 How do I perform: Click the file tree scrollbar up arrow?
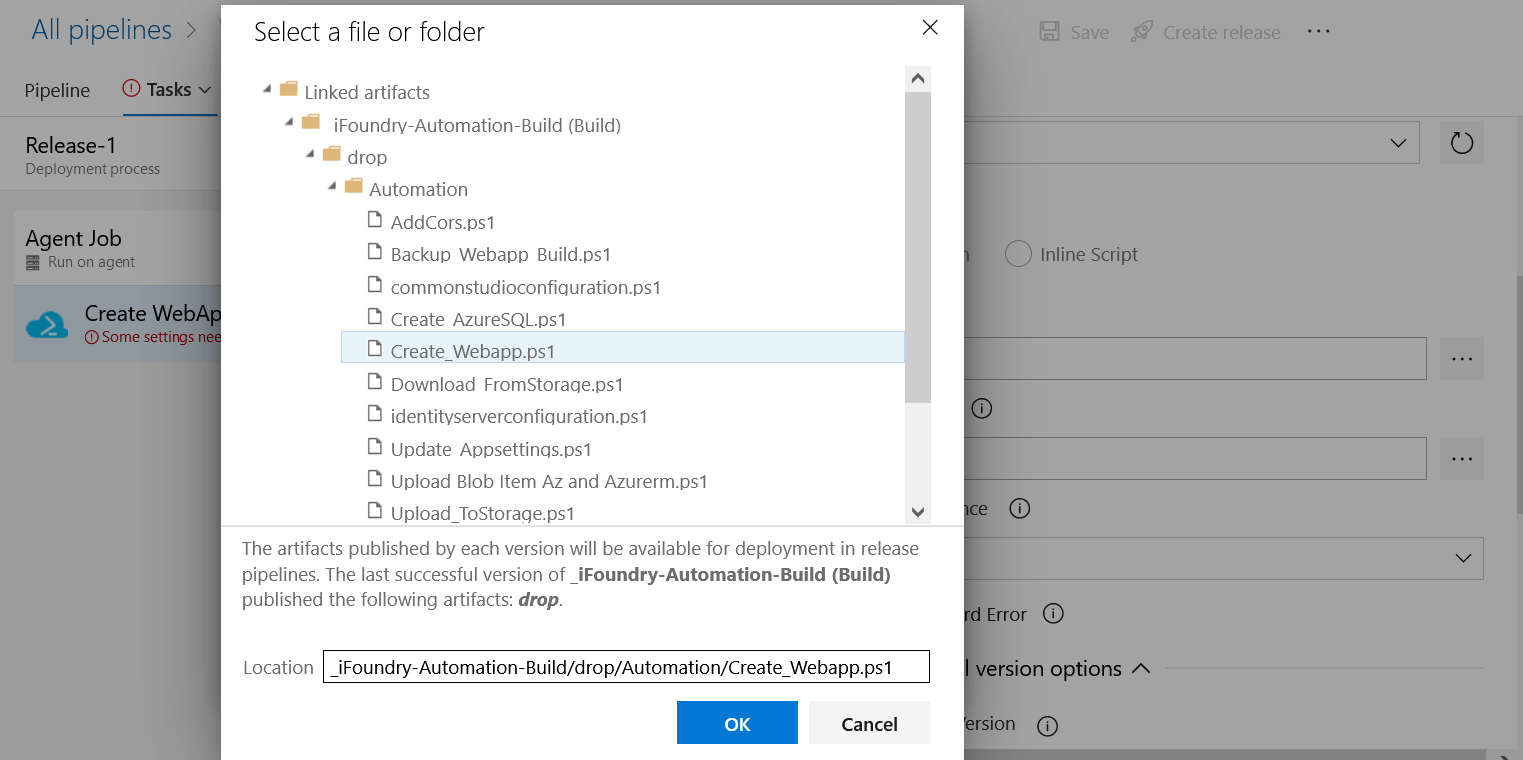(x=918, y=79)
